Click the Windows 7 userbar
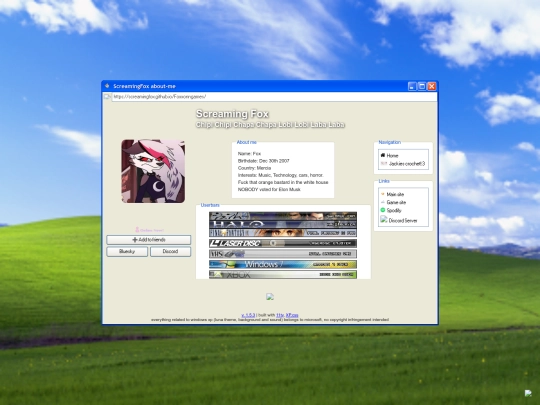 click(283, 264)
